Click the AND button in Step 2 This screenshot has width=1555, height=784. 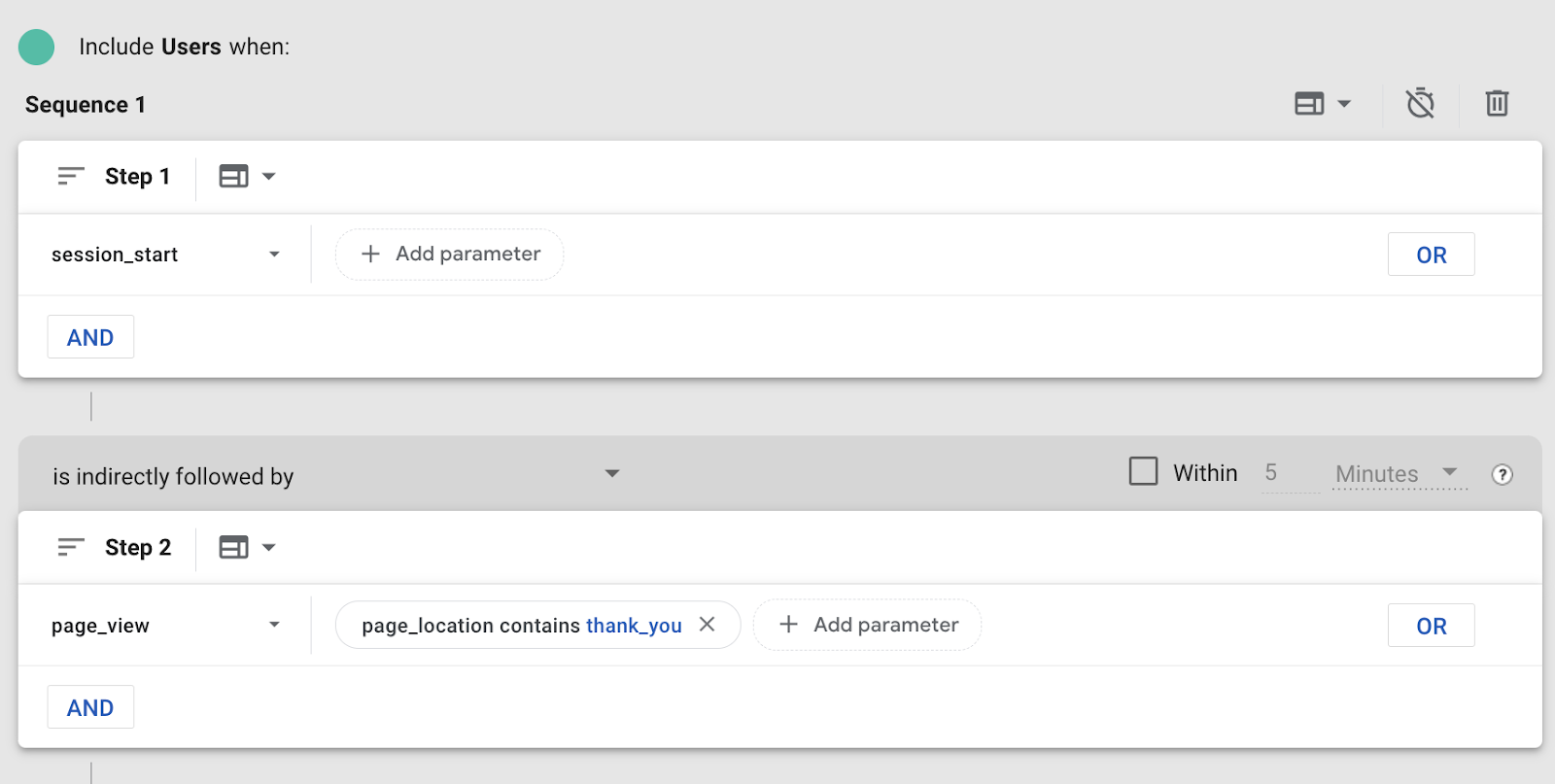click(x=90, y=707)
